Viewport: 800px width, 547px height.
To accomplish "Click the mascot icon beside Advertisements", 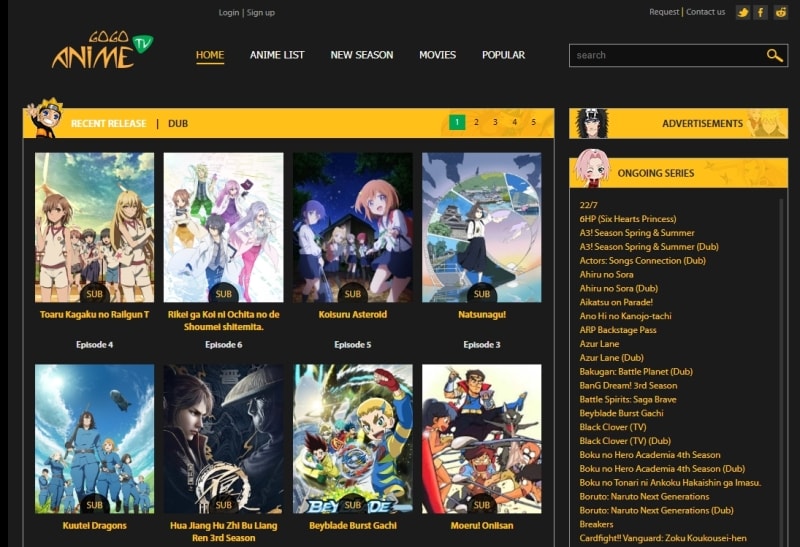I will 592,123.
